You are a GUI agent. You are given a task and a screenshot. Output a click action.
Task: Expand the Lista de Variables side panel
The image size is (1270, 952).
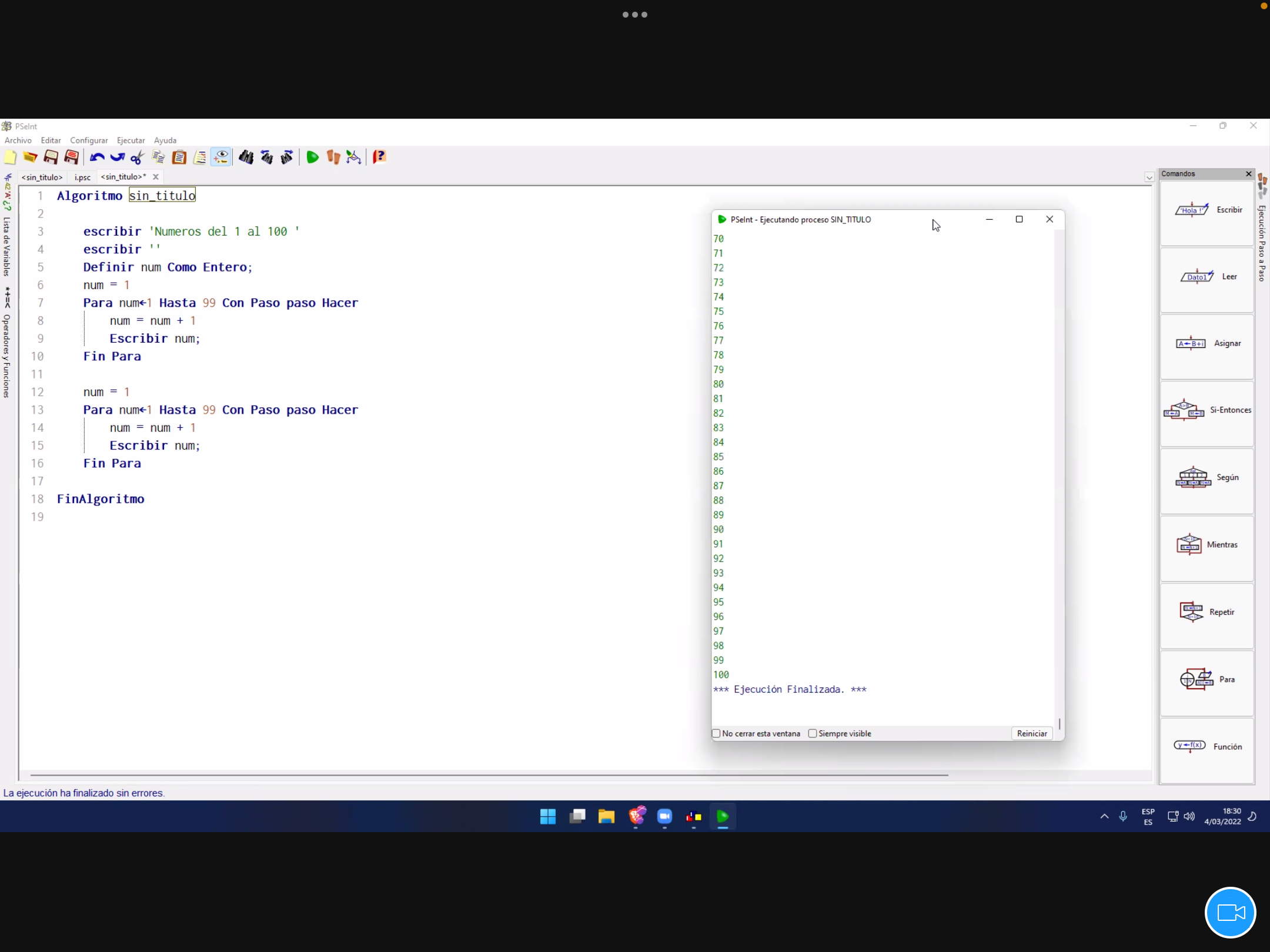point(7,246)
